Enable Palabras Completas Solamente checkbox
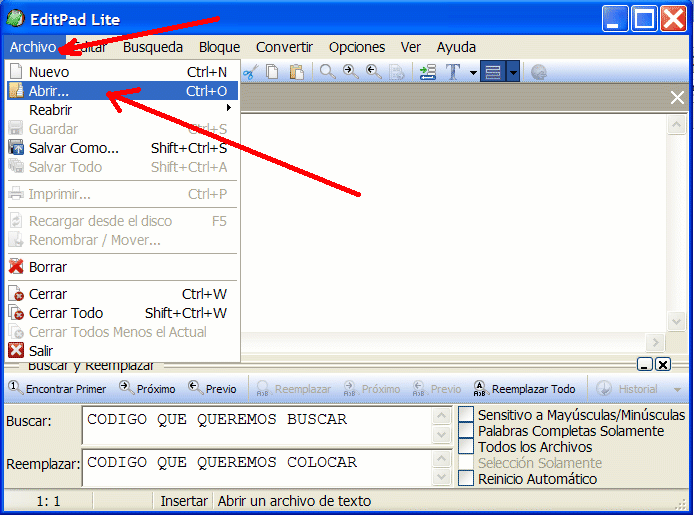The image size is (694, 515). click(x=466, y=430)
